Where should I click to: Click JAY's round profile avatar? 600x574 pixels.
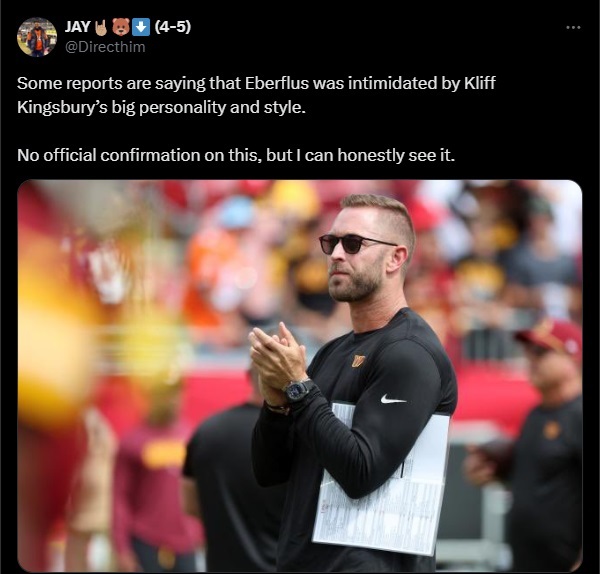[37, 37]
